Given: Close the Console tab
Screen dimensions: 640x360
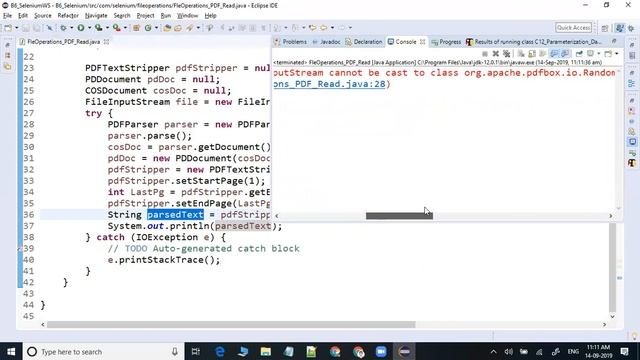Looking at the screenshot, I should pos(422,42).
